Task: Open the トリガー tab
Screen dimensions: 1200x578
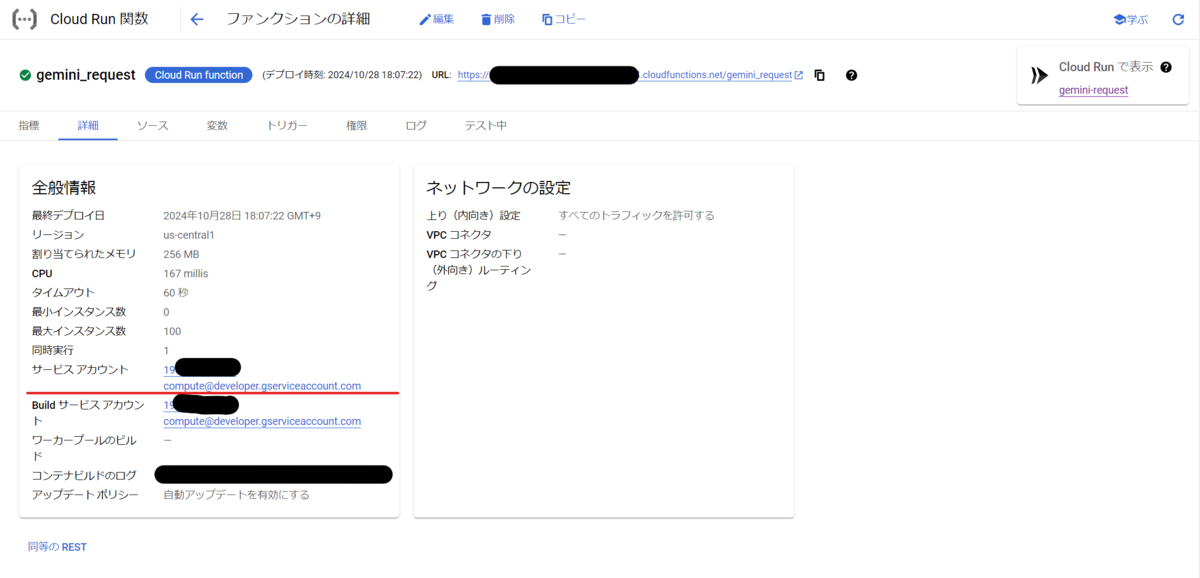Action: (x=286, y=126)
